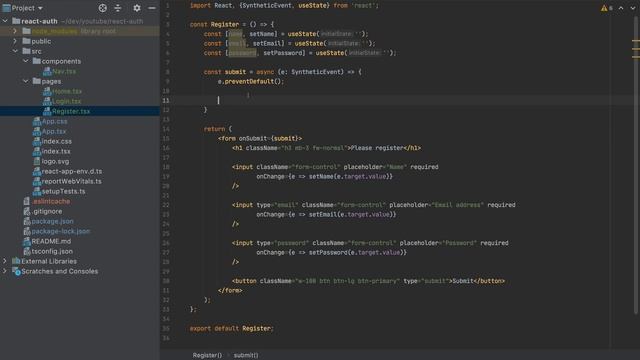Expand the public folder
Viewport: 640px width, 360px height.
15,41
